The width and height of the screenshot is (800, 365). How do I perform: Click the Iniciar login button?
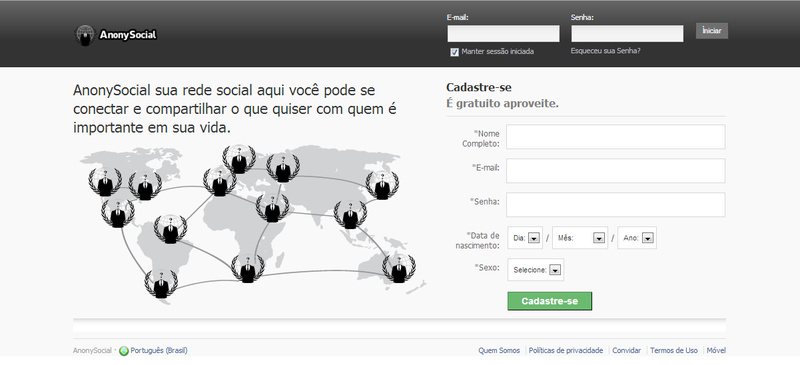(x=712, y=31)
